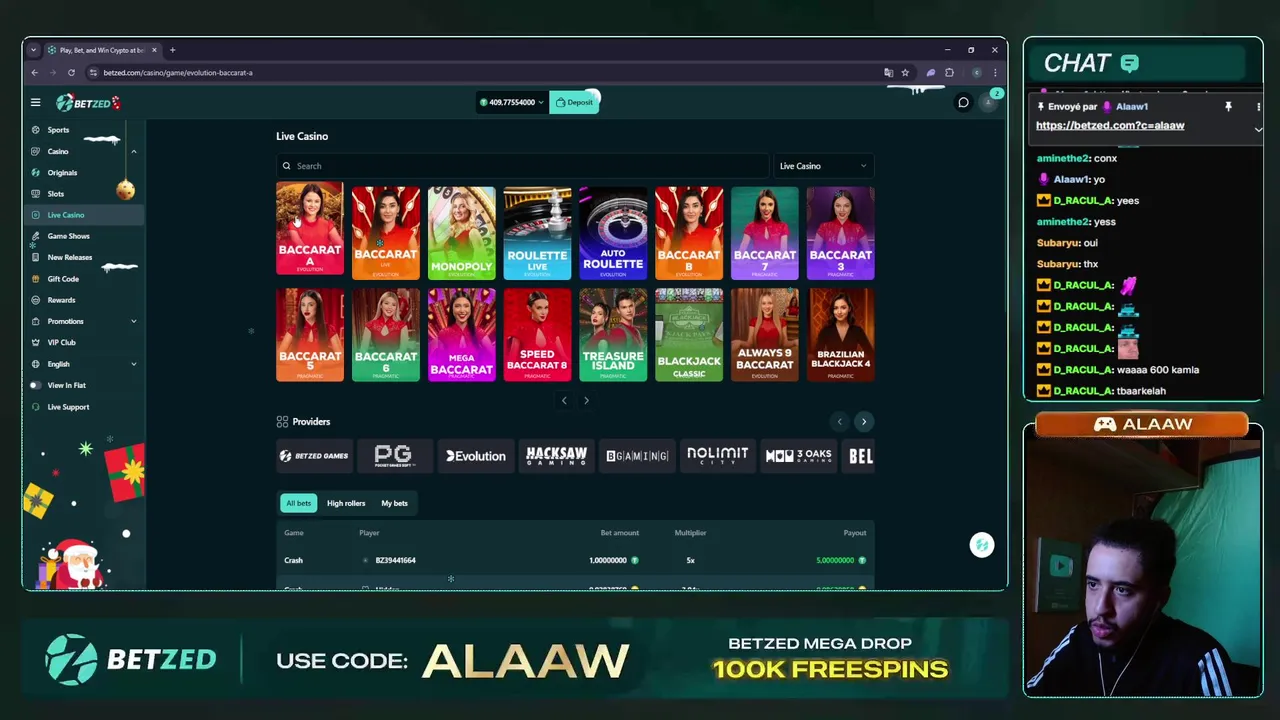Open Chrome three-dot menu

[994, 72]
